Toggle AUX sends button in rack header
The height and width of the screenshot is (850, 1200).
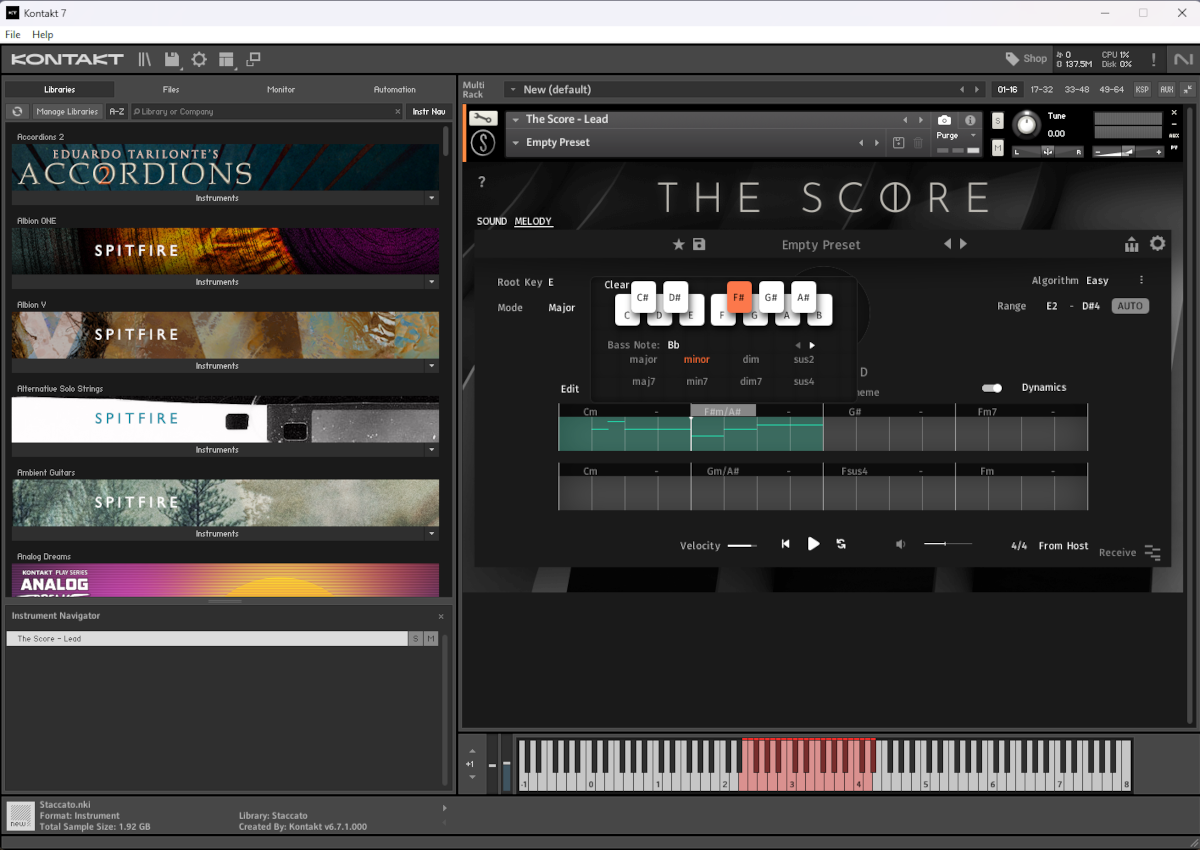coord(1167,90)
